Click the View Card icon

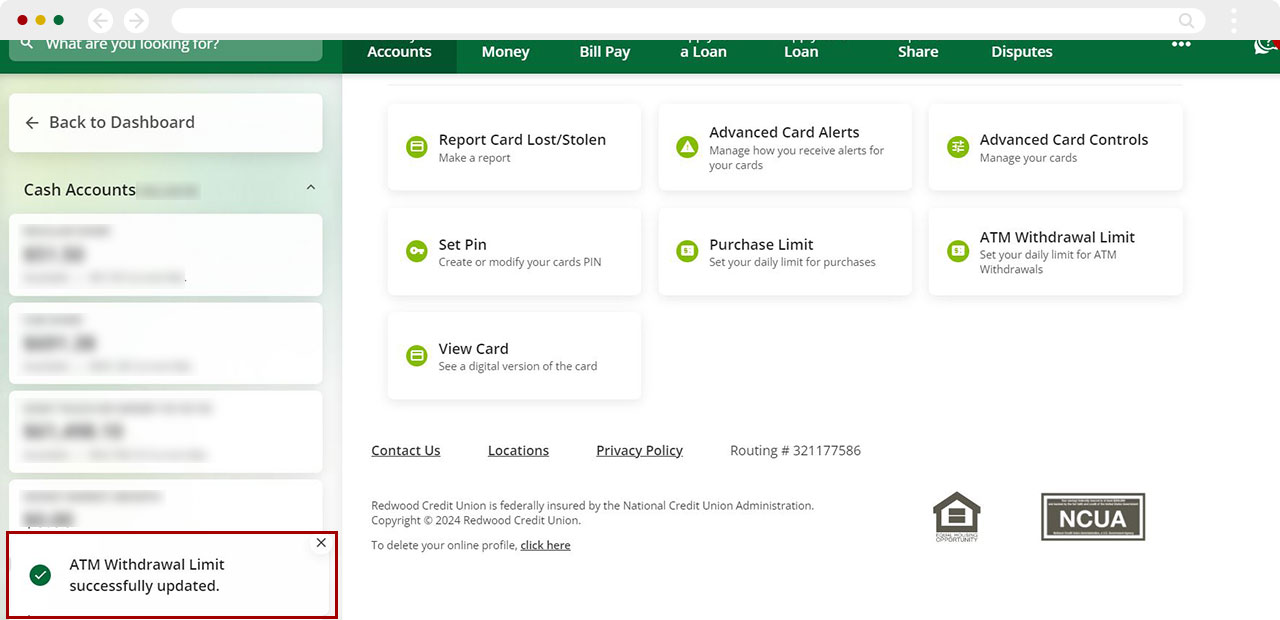click(x=416, y=356)
